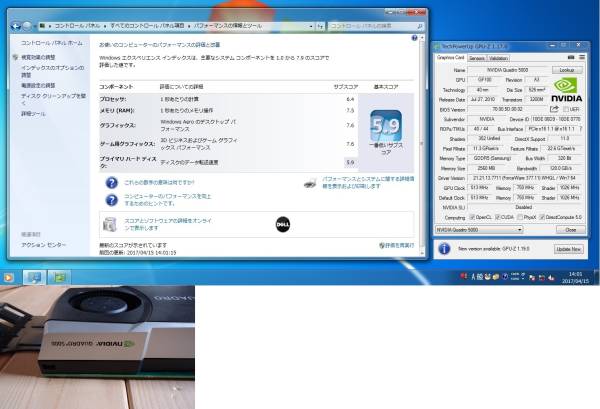This screenshot has height=409, width=600.
Task: Click the 5.9 base score badge
Action: coord(386,125)
